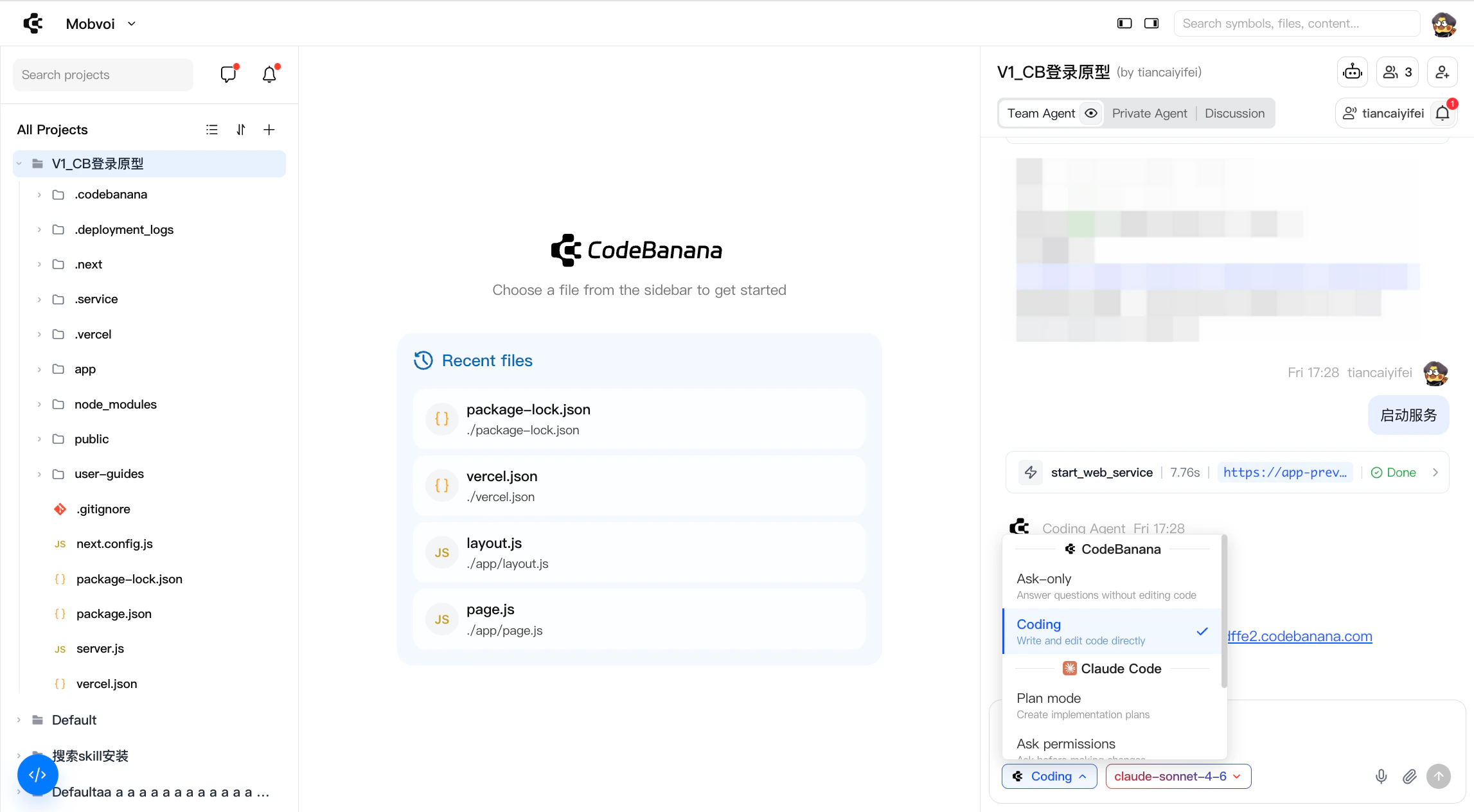Click the robot agent icon
This screenshot has width=1474, height=812.
pos(1353,72)
